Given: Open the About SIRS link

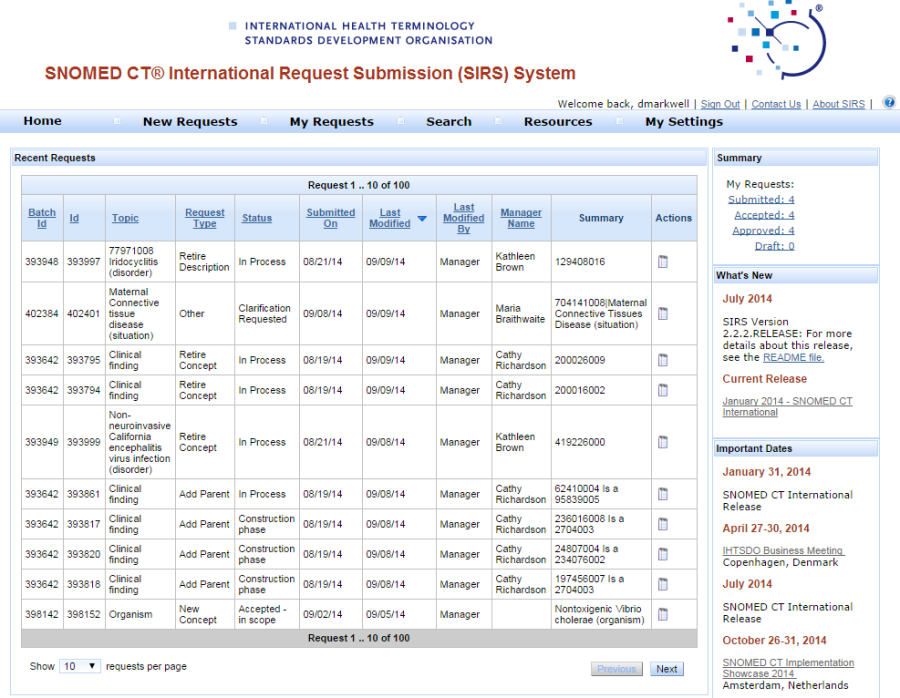Looking at the screenshot, I should 839,104.
